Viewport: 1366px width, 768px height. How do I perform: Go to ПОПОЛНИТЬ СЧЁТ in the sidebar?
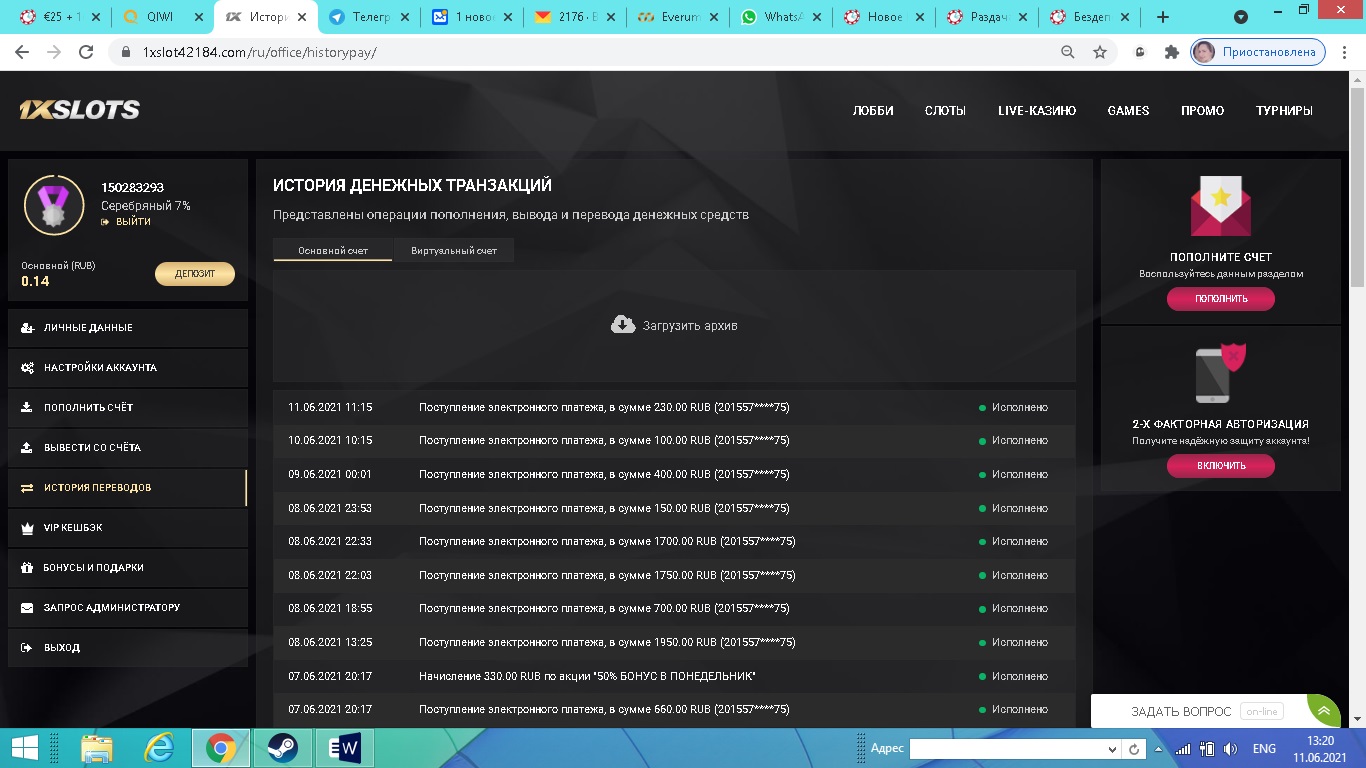pos(127,408)
